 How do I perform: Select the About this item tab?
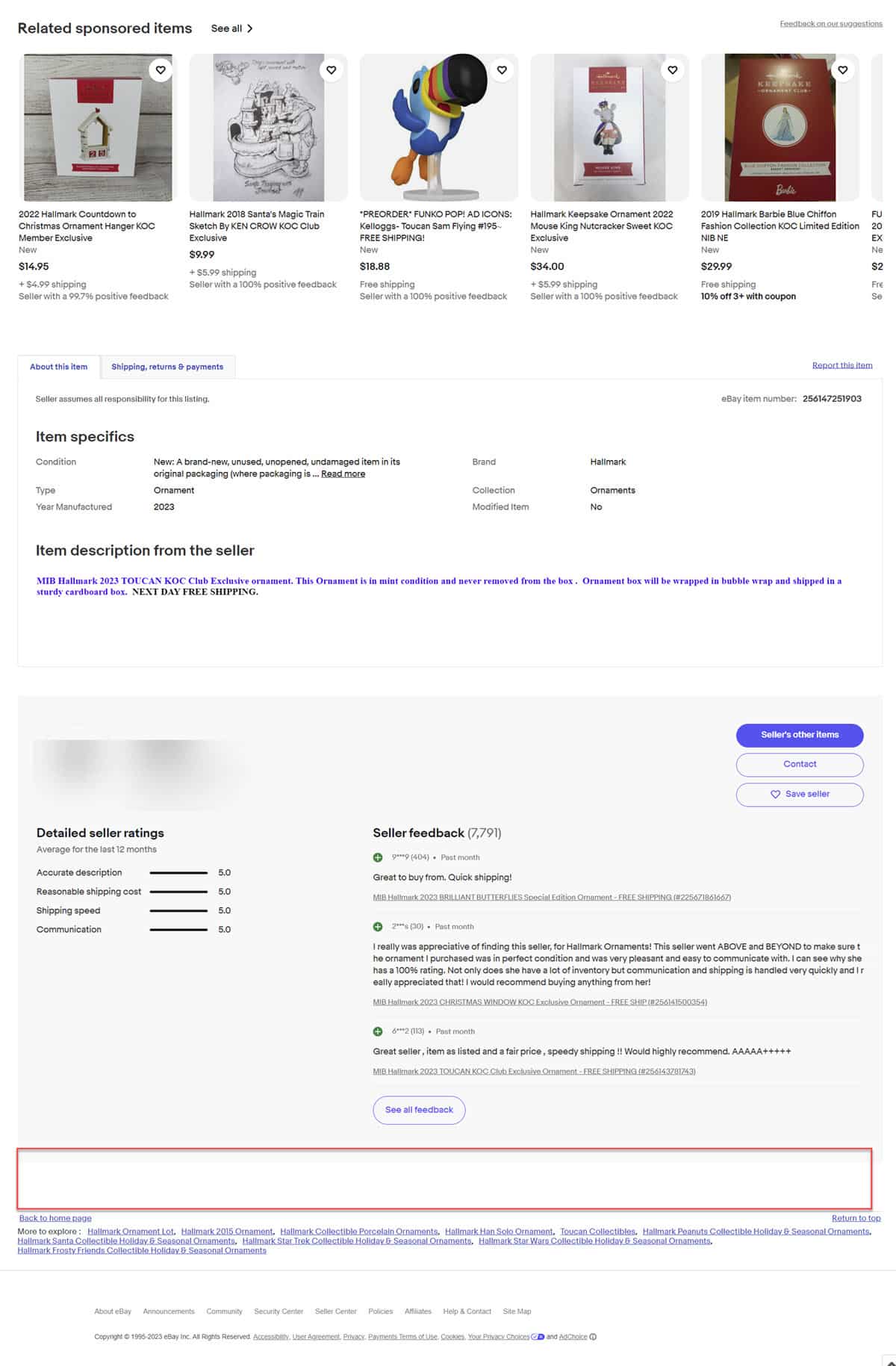coord(59,367)
